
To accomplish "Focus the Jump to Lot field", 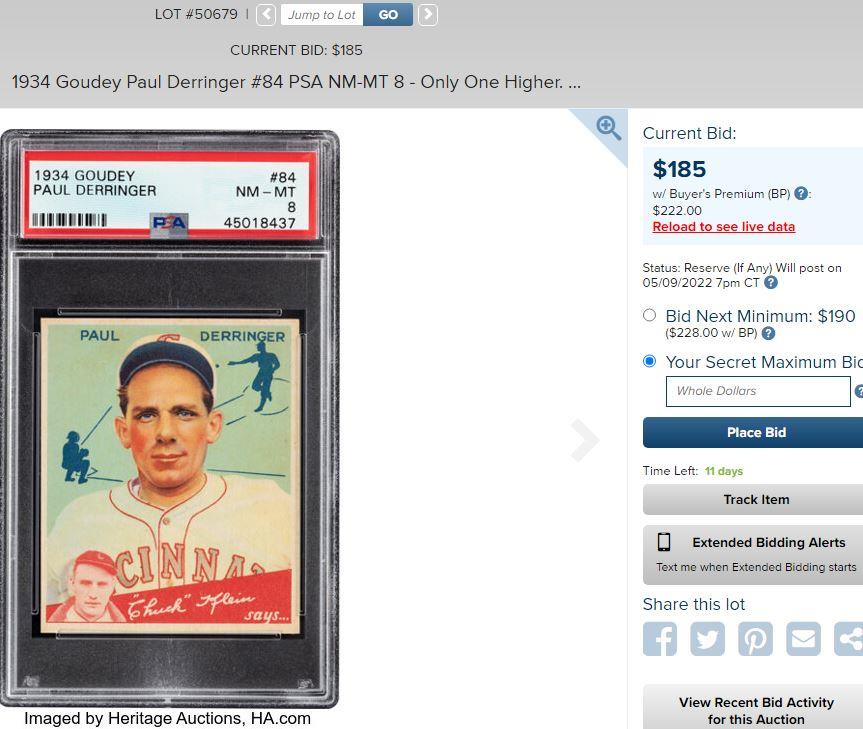I will (322, 15).
